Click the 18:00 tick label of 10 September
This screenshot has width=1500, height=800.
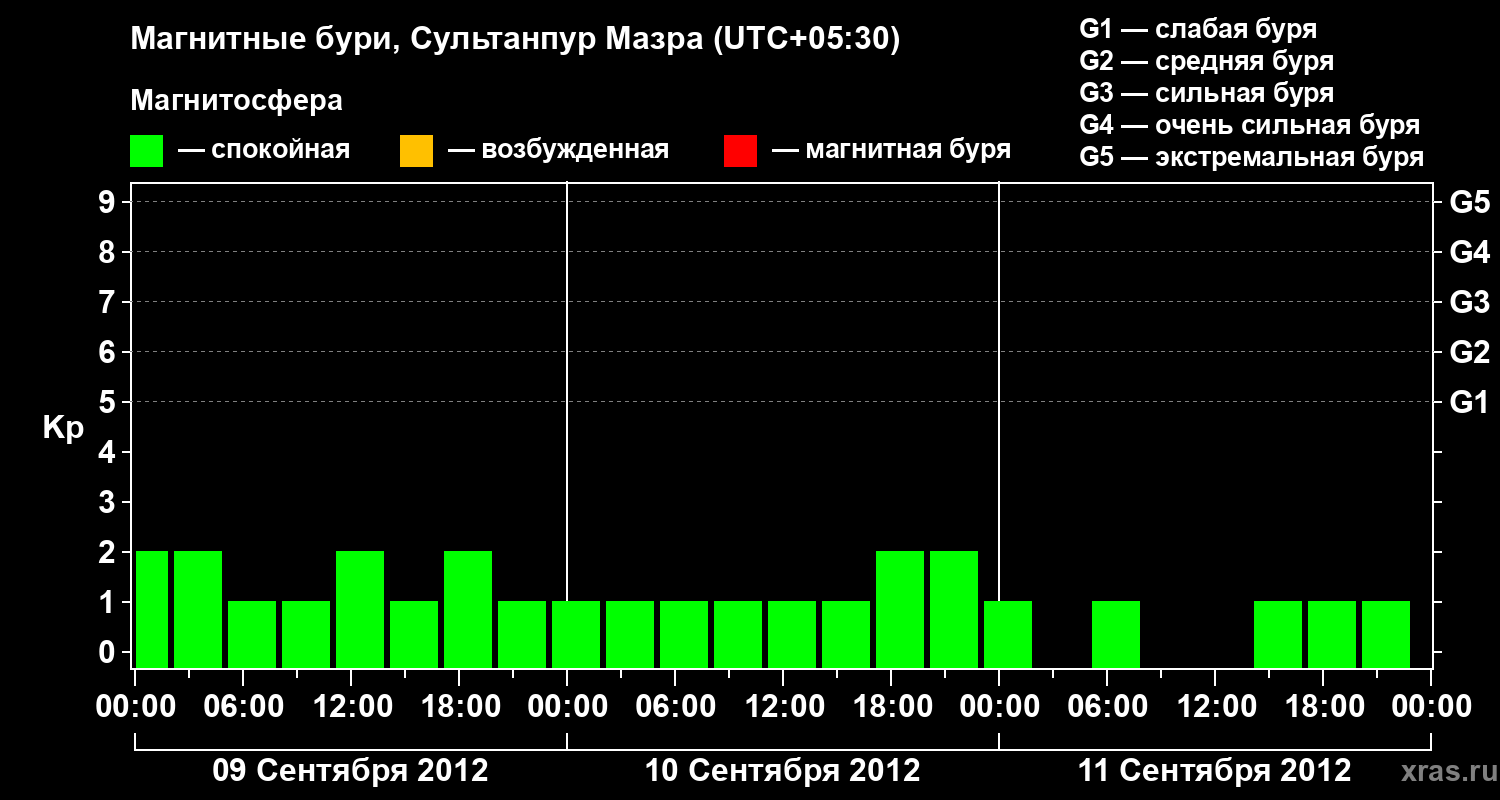click(891, 707)
